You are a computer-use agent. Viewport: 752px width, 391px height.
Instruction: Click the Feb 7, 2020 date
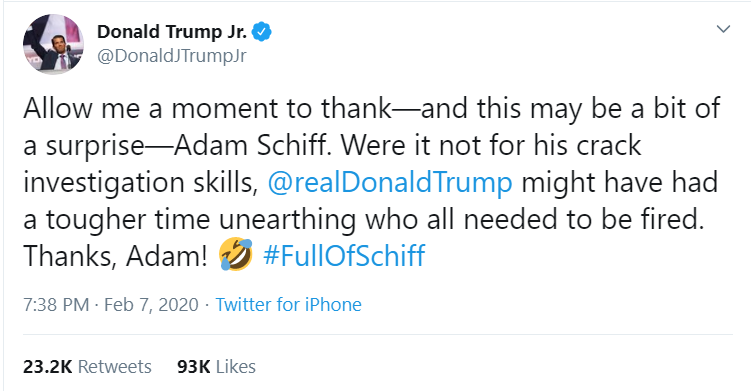pos(151,305)
